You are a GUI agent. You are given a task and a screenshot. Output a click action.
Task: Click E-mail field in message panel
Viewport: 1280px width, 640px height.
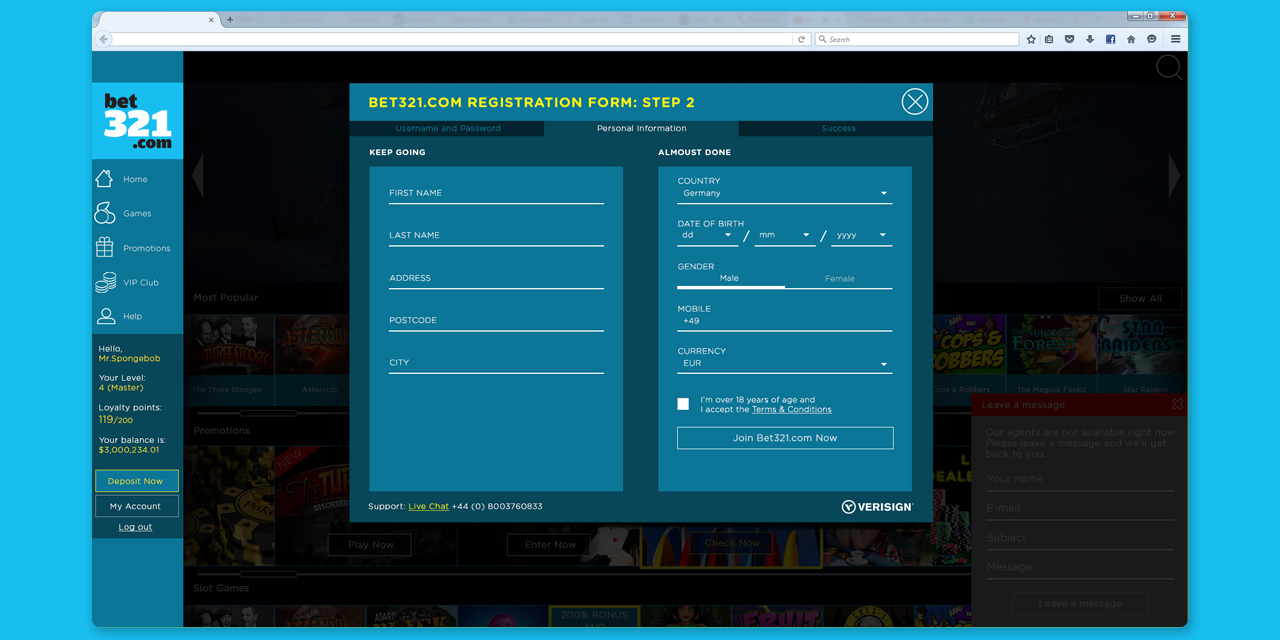coord(1080,508)
